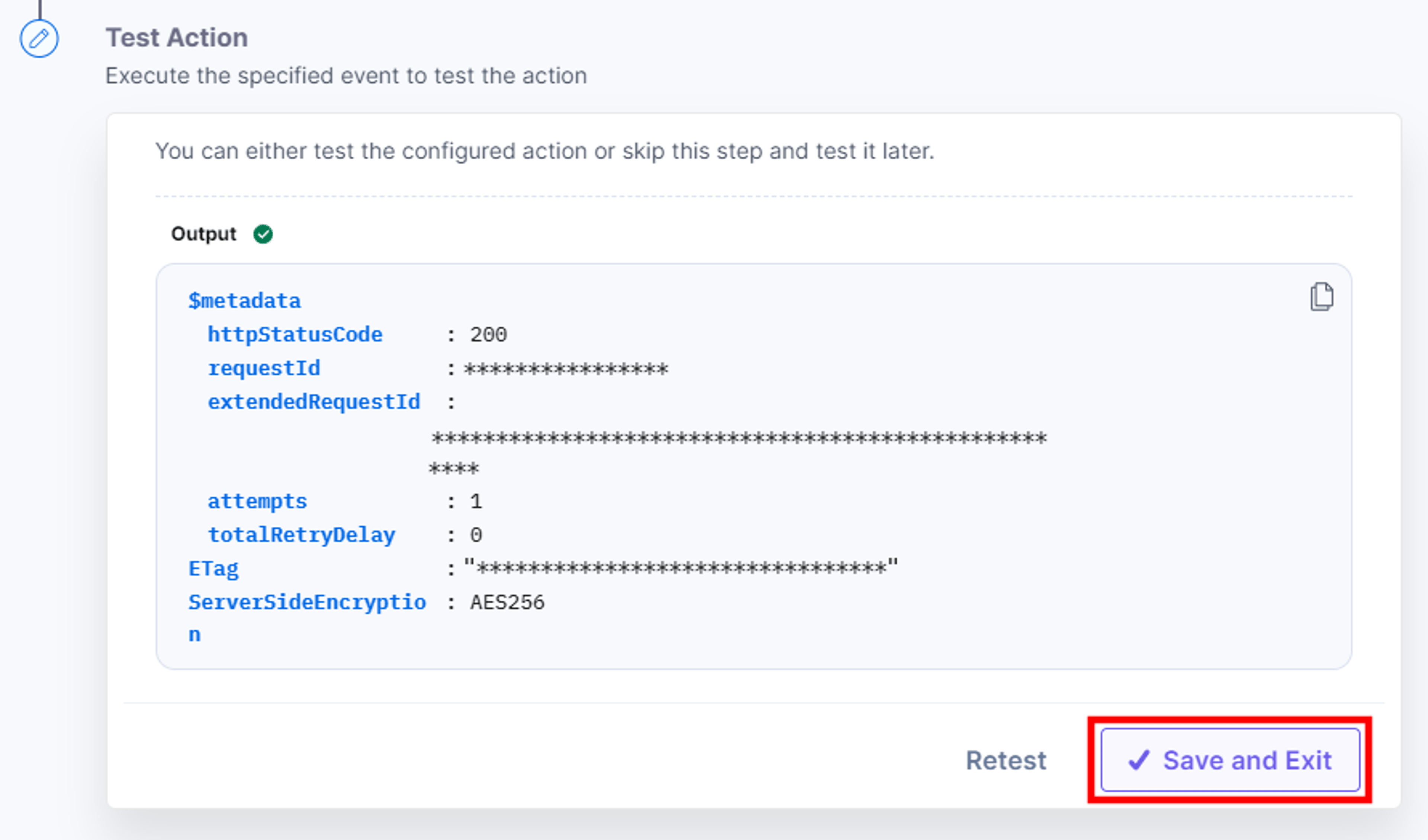Click the 'You can either test' instruction text

coord(544,151)
